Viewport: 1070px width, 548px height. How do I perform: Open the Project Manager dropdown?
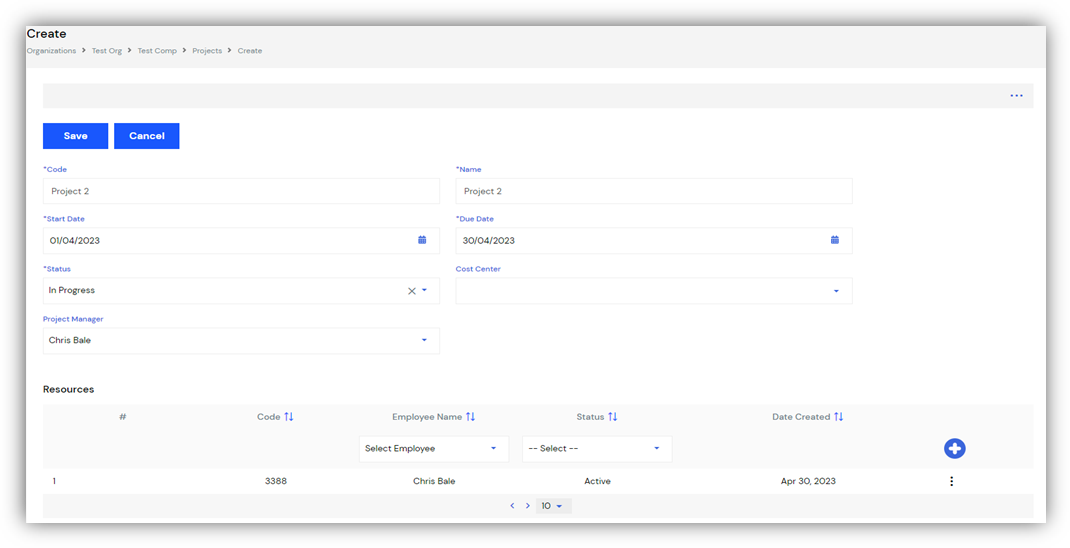point(241,341)
